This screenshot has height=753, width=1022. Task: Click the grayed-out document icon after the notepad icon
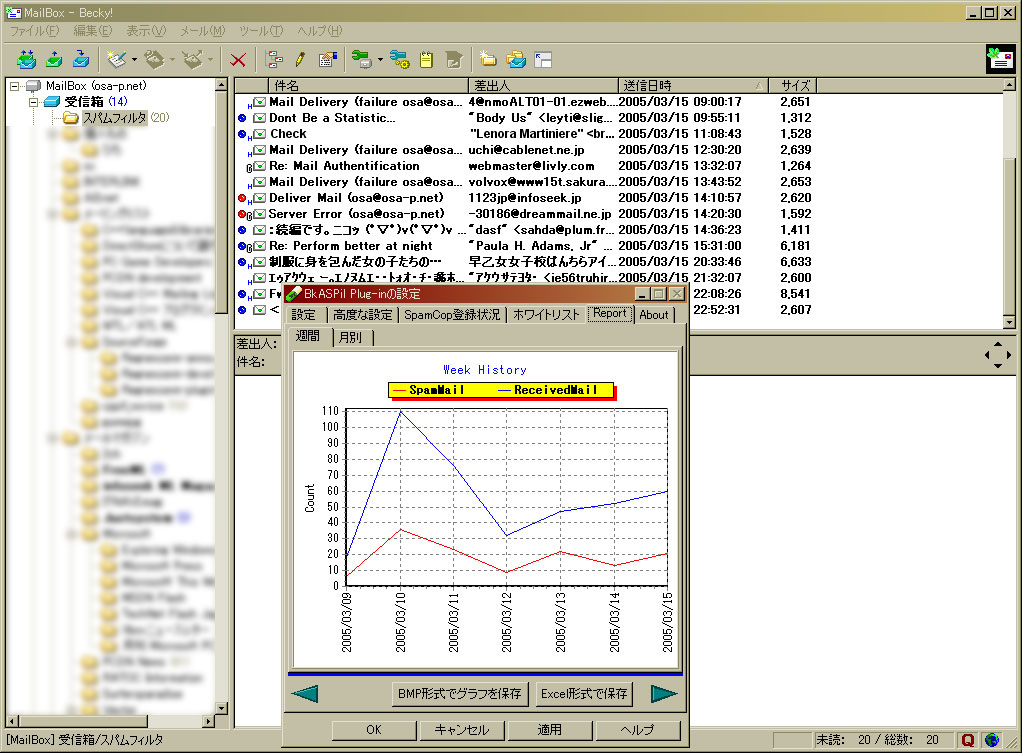pyautogui.click(x=454, y=60)
